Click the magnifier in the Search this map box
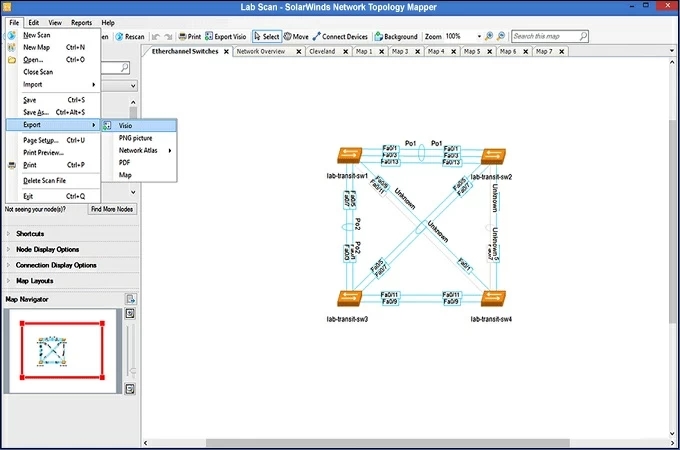The height and width of the screenshot is (450, 680). coord(583,36)
